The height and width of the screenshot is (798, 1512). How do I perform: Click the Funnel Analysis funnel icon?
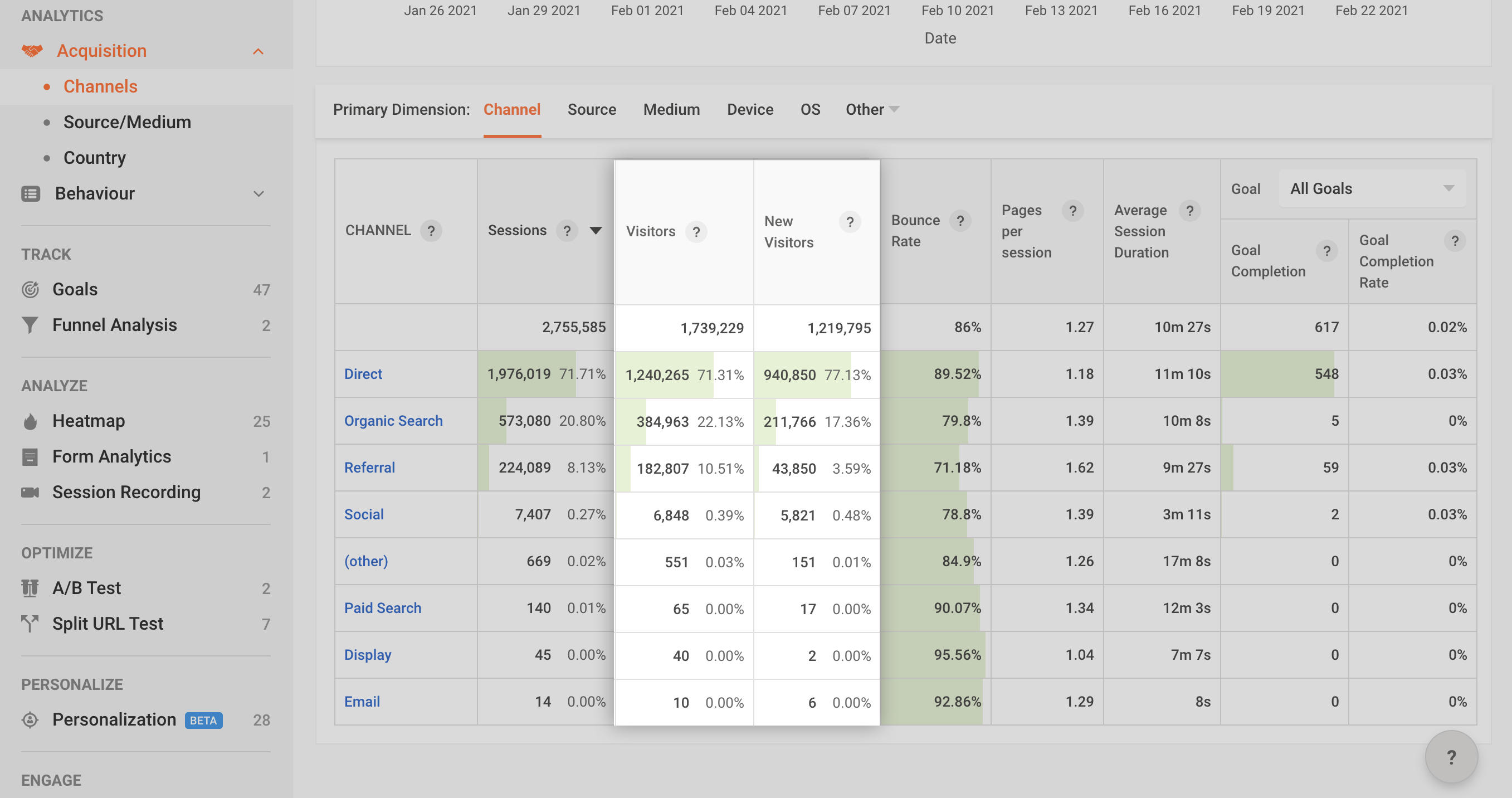pyautogui.click(x=30, y=325)
